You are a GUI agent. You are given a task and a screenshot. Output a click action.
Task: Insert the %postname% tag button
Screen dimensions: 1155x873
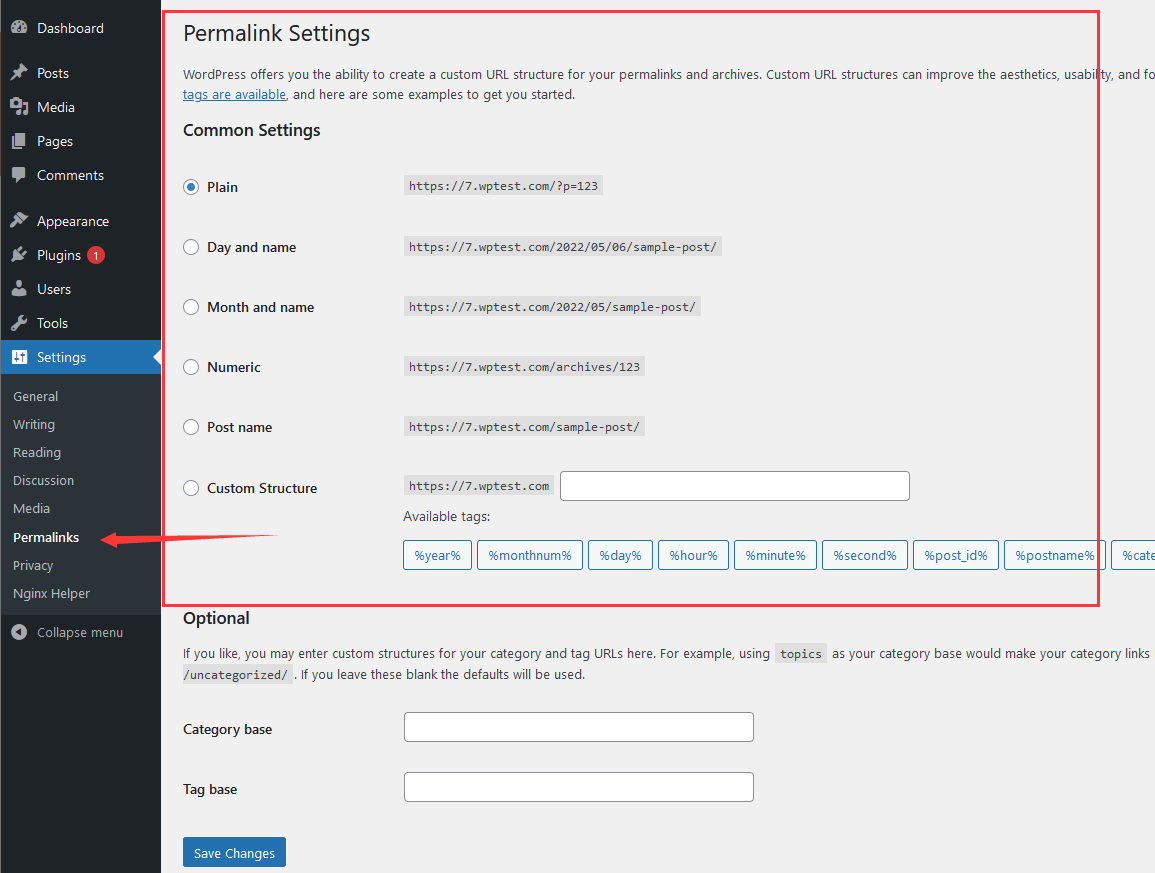coord(1054,555)
